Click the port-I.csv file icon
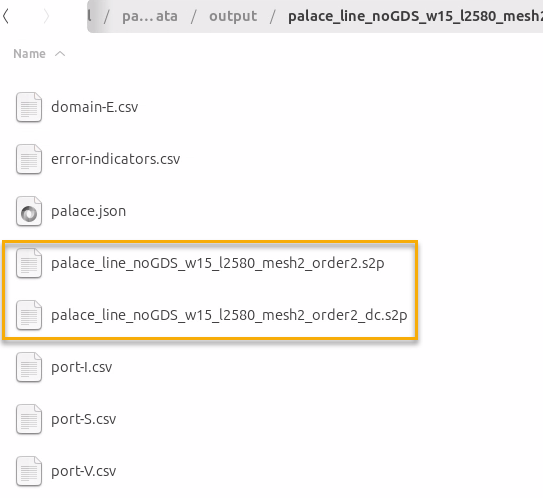 (x=29, y=367)
